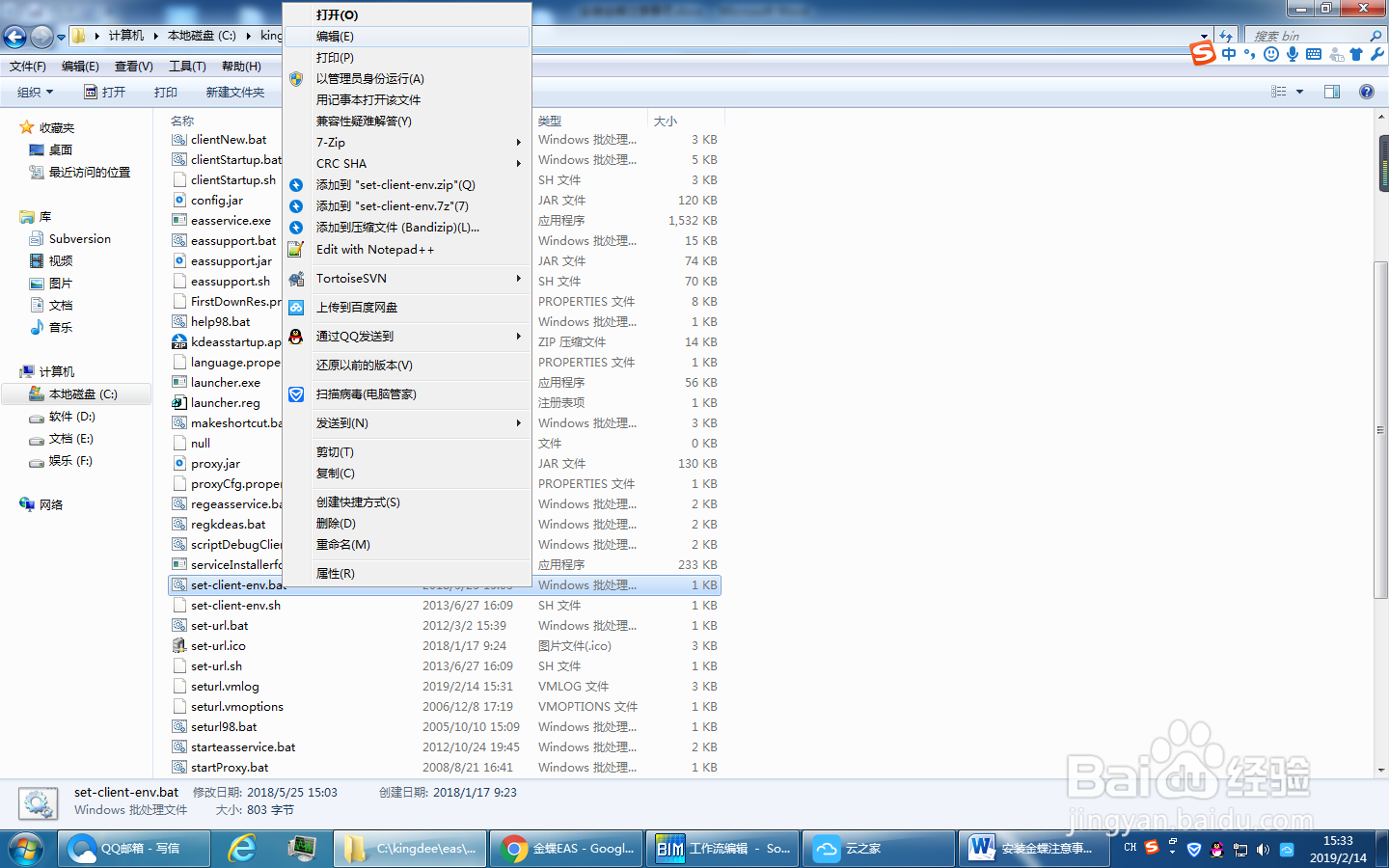Click the Sogou microphone voice input icon
Viewport: 1389px width, 868px height.
coord(1293,54)
